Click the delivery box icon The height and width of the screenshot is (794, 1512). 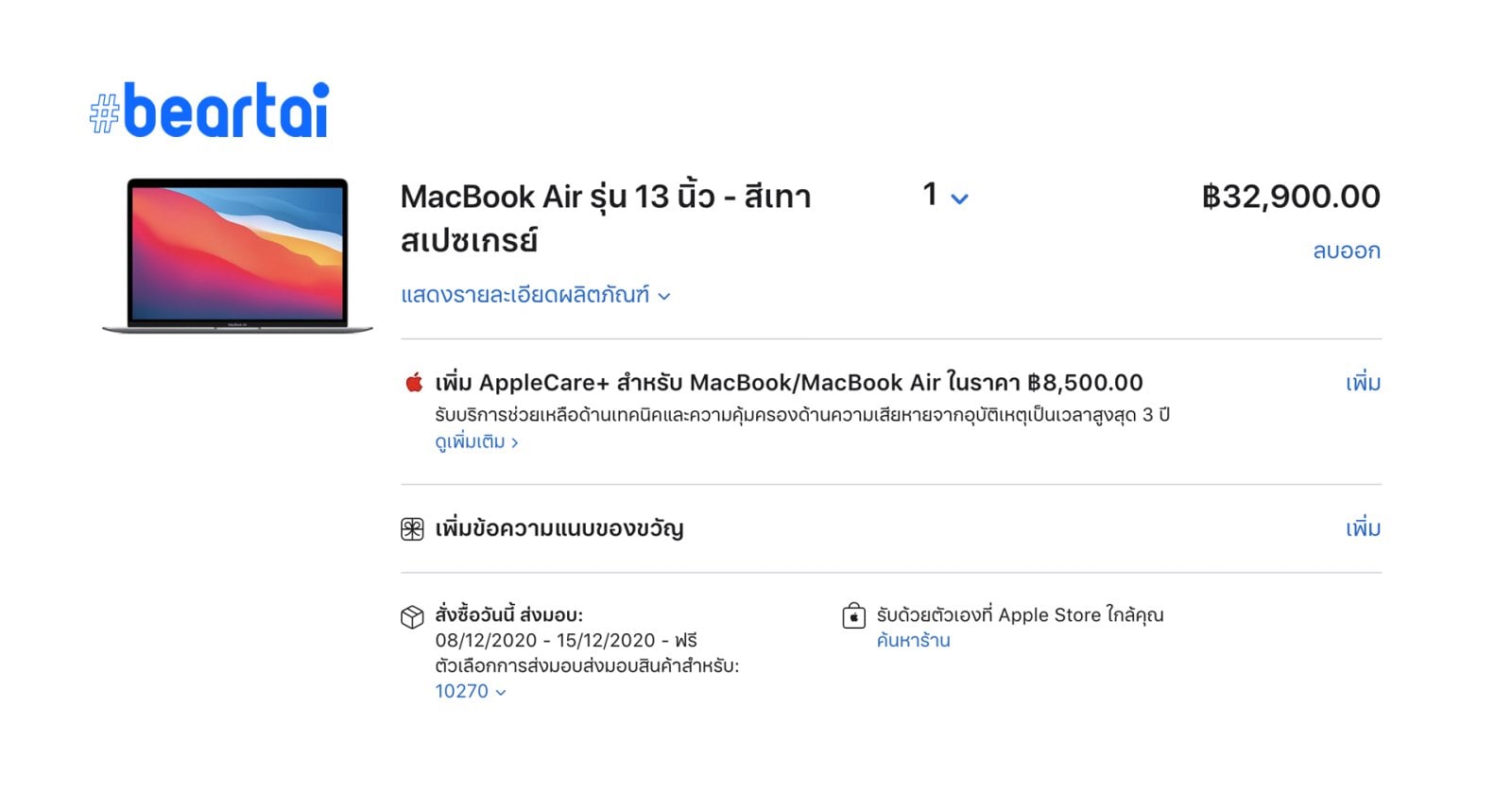(x=412, y=617)
